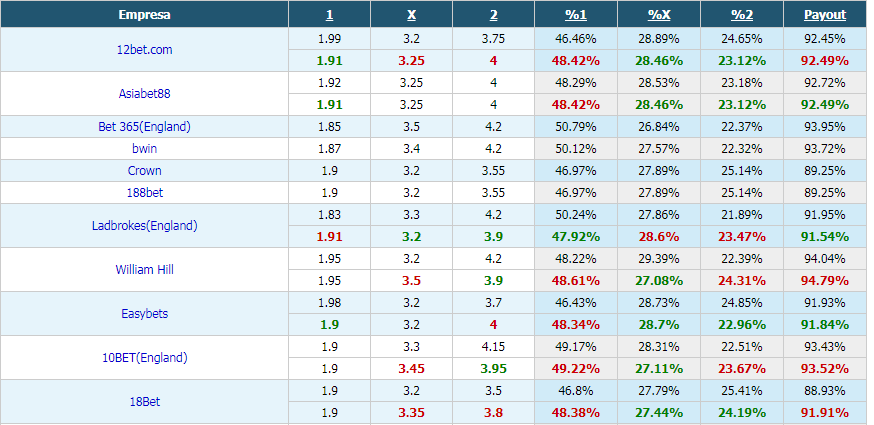Click 10BET opening away odd 4.15
Screen dimensions: 874x425
click(x=493, y=347)
